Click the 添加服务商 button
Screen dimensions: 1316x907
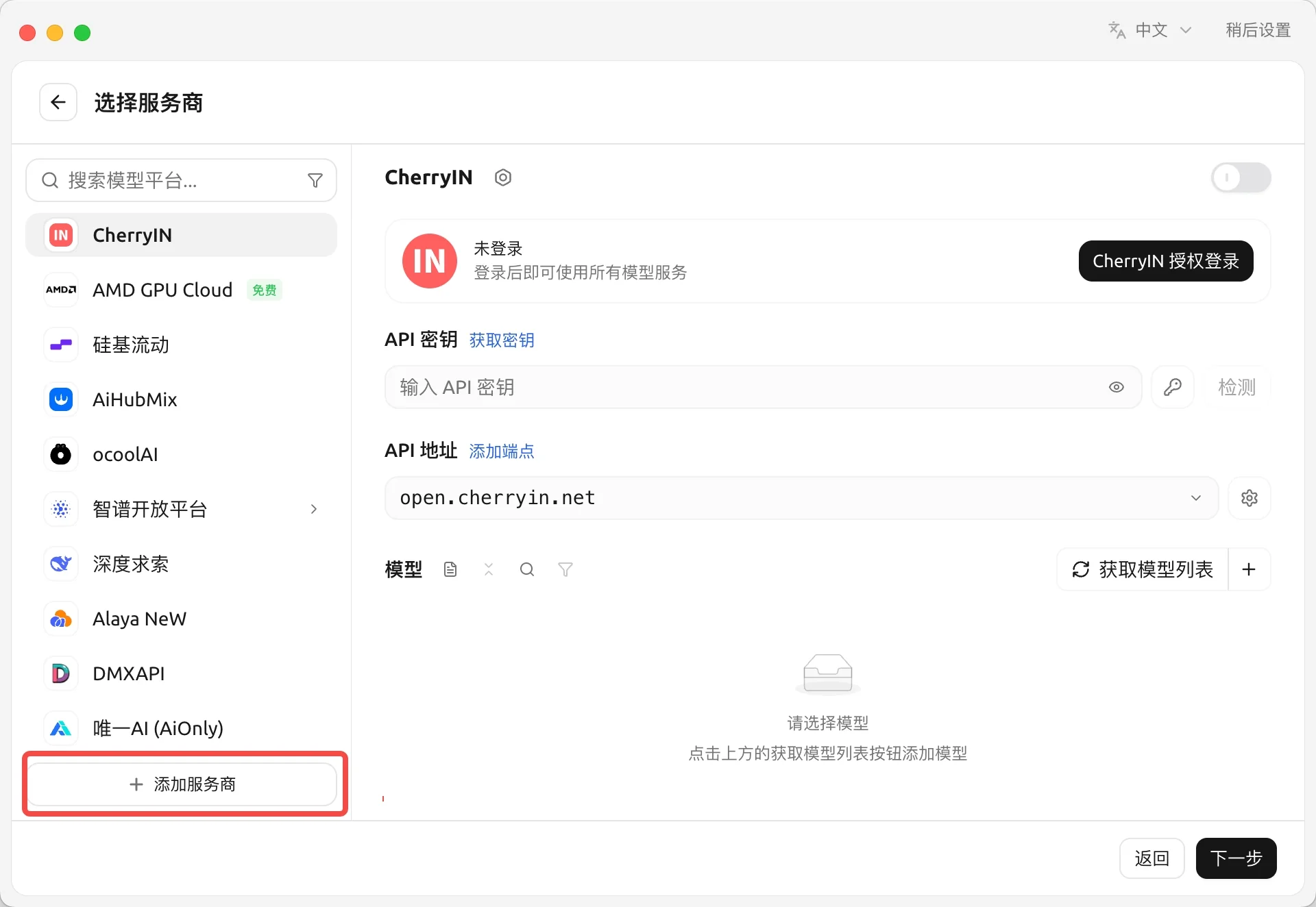click(x=182, y=784)
